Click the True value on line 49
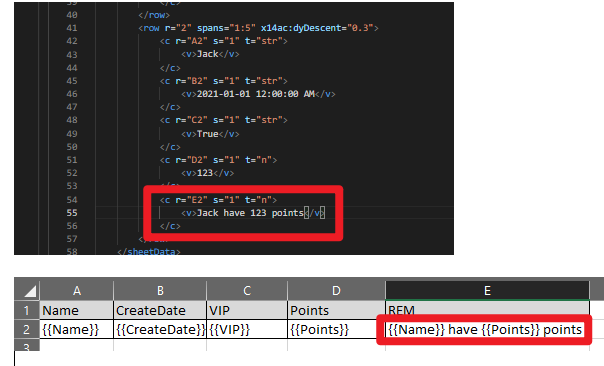The image size is (604, 366). coord(208,134)
